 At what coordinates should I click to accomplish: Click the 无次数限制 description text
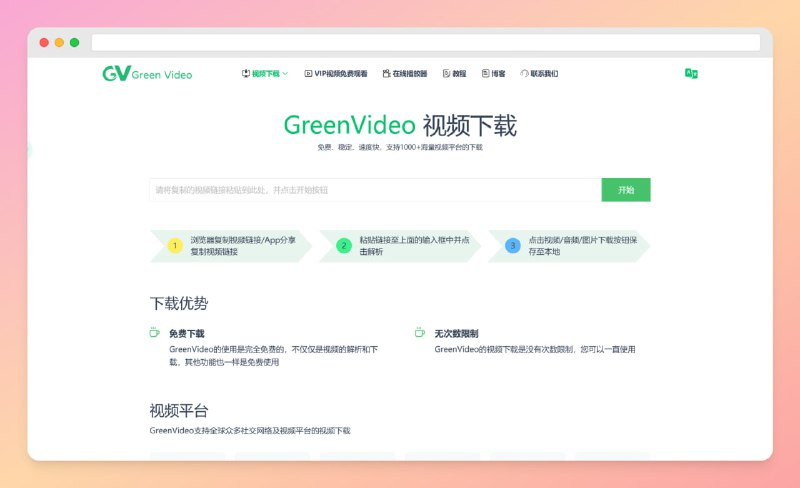click(x=535, y=349)
